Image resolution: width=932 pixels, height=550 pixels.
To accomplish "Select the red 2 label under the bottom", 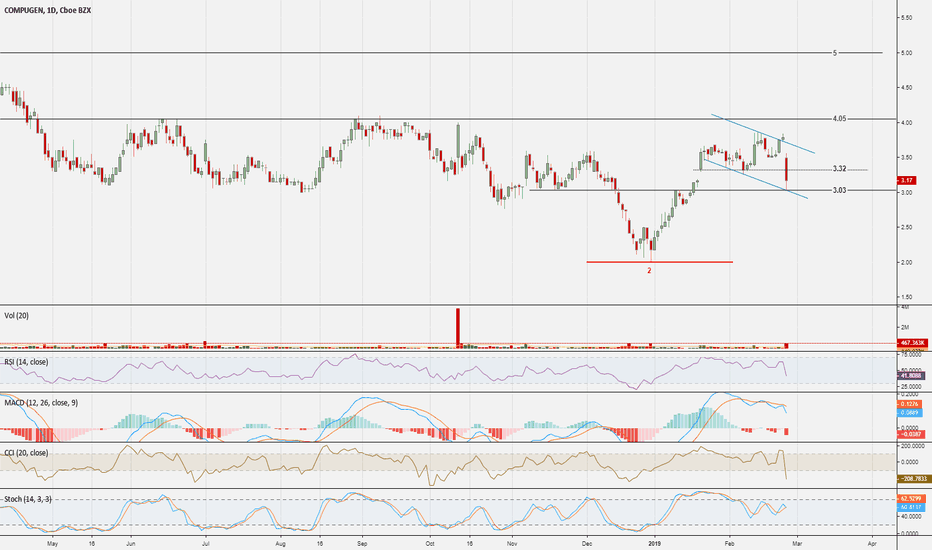I will (649, 271).
